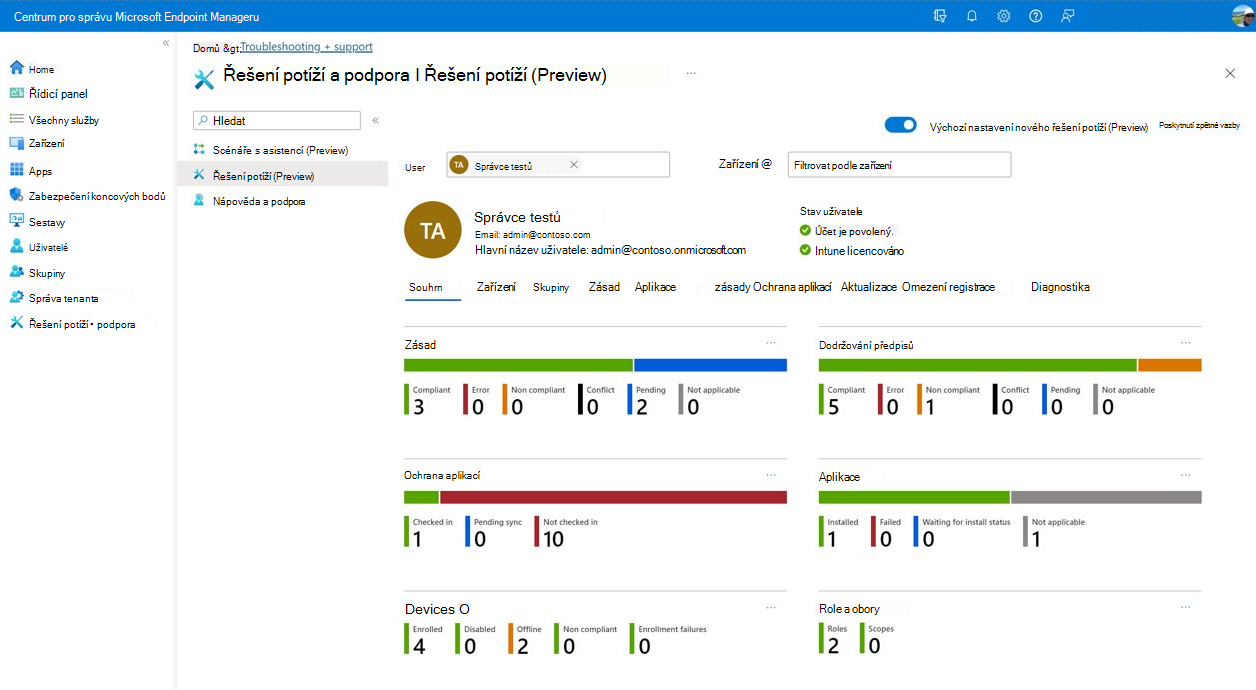Close the troubleshooting blade
The height and width of the screenshot is (690, 1256).
[1230, 73]
